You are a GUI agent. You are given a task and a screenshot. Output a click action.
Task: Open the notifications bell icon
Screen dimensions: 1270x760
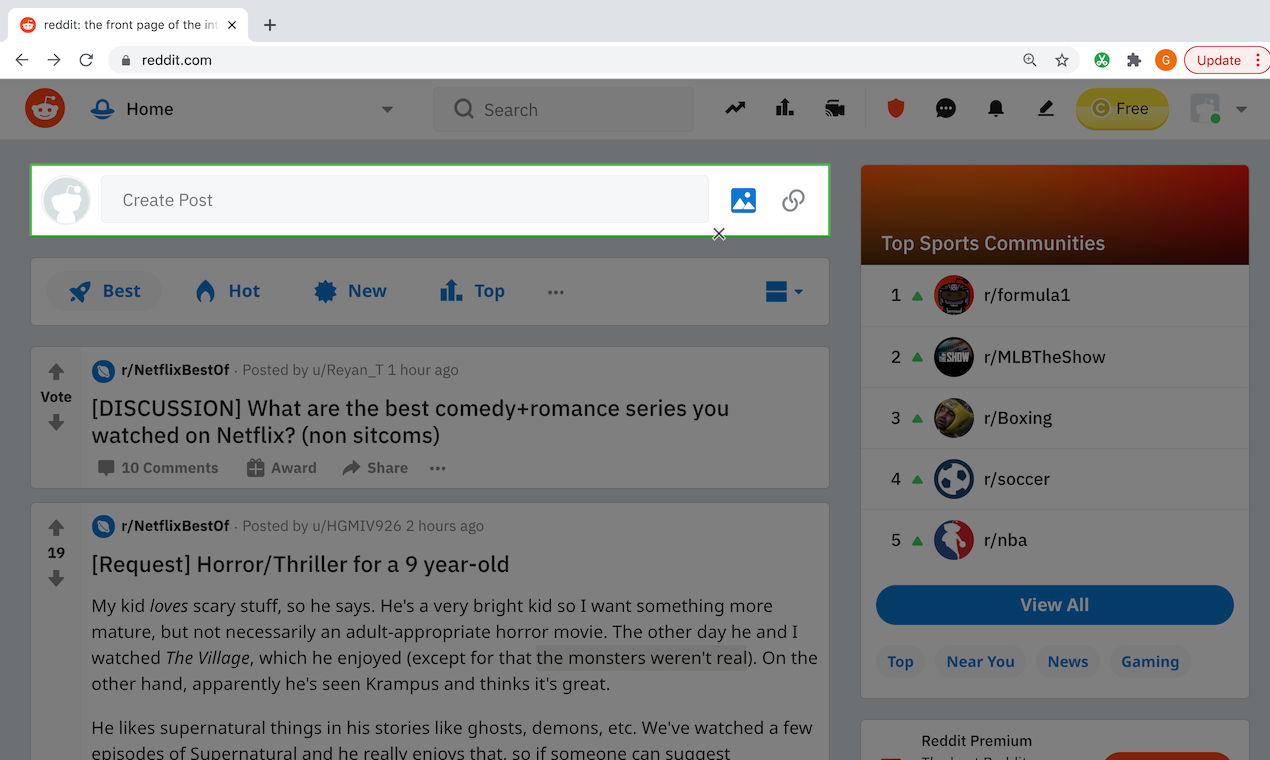coord(996,108)
